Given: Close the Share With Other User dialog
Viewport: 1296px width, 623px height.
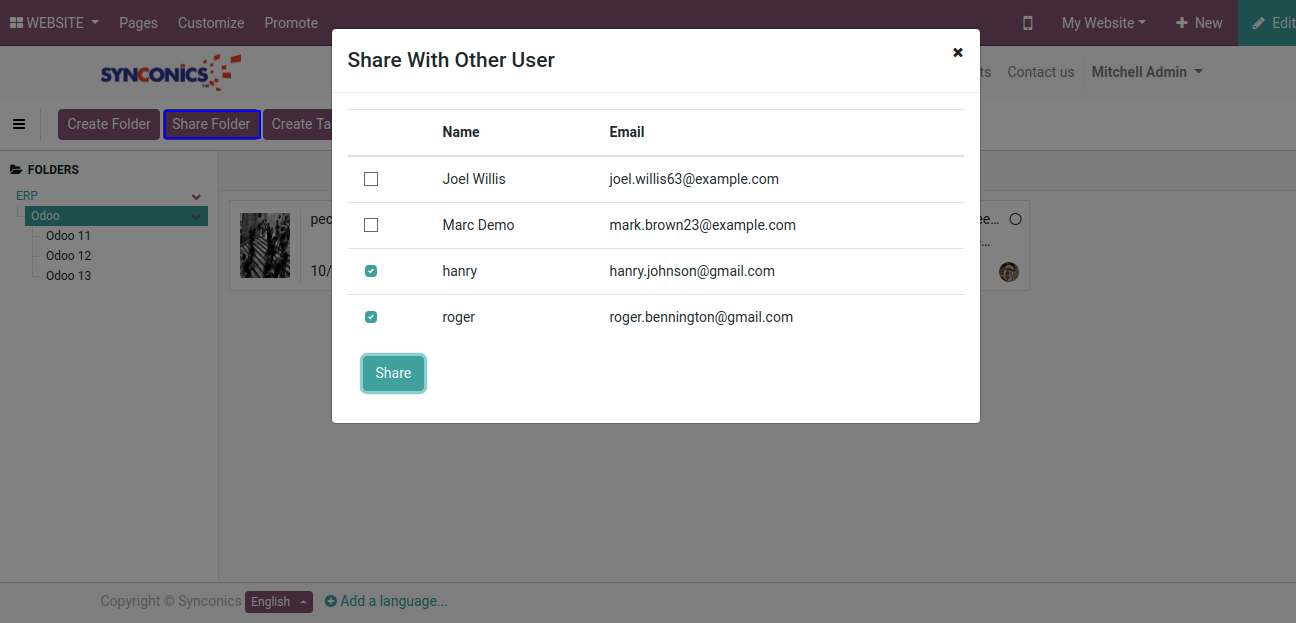Looking at the screenshot, I should click(x=957, y=53).
